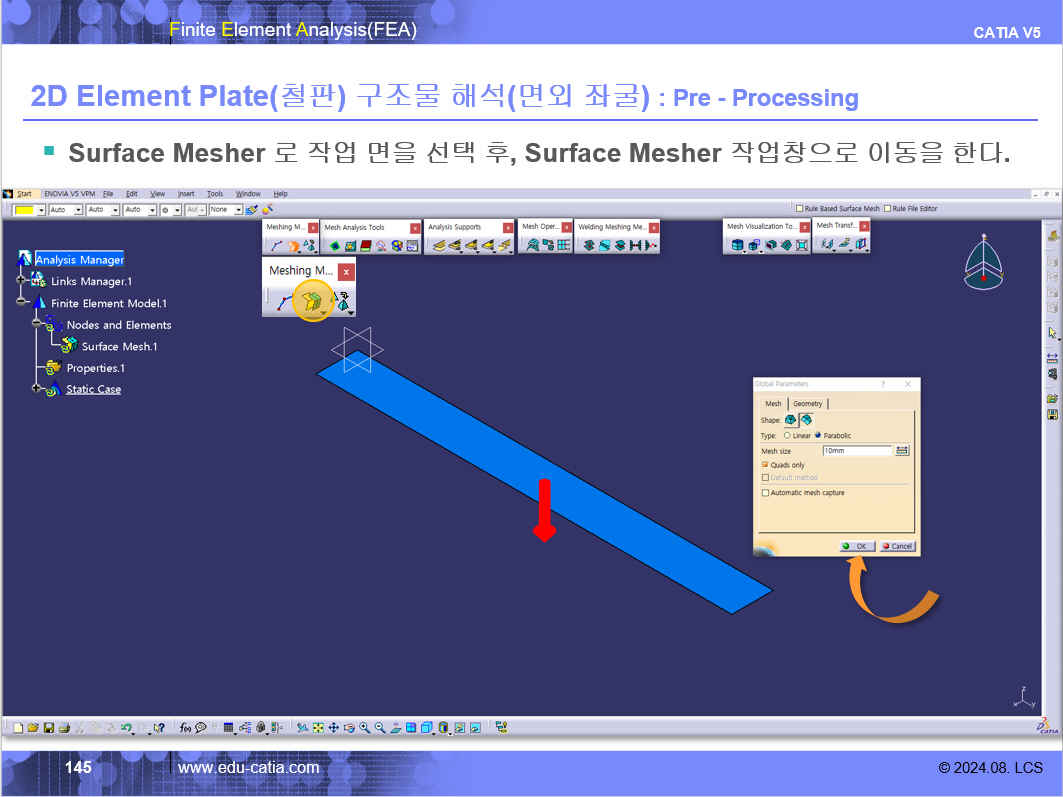
Task: Click the Fit All In view icon
Action: point(318,728)
